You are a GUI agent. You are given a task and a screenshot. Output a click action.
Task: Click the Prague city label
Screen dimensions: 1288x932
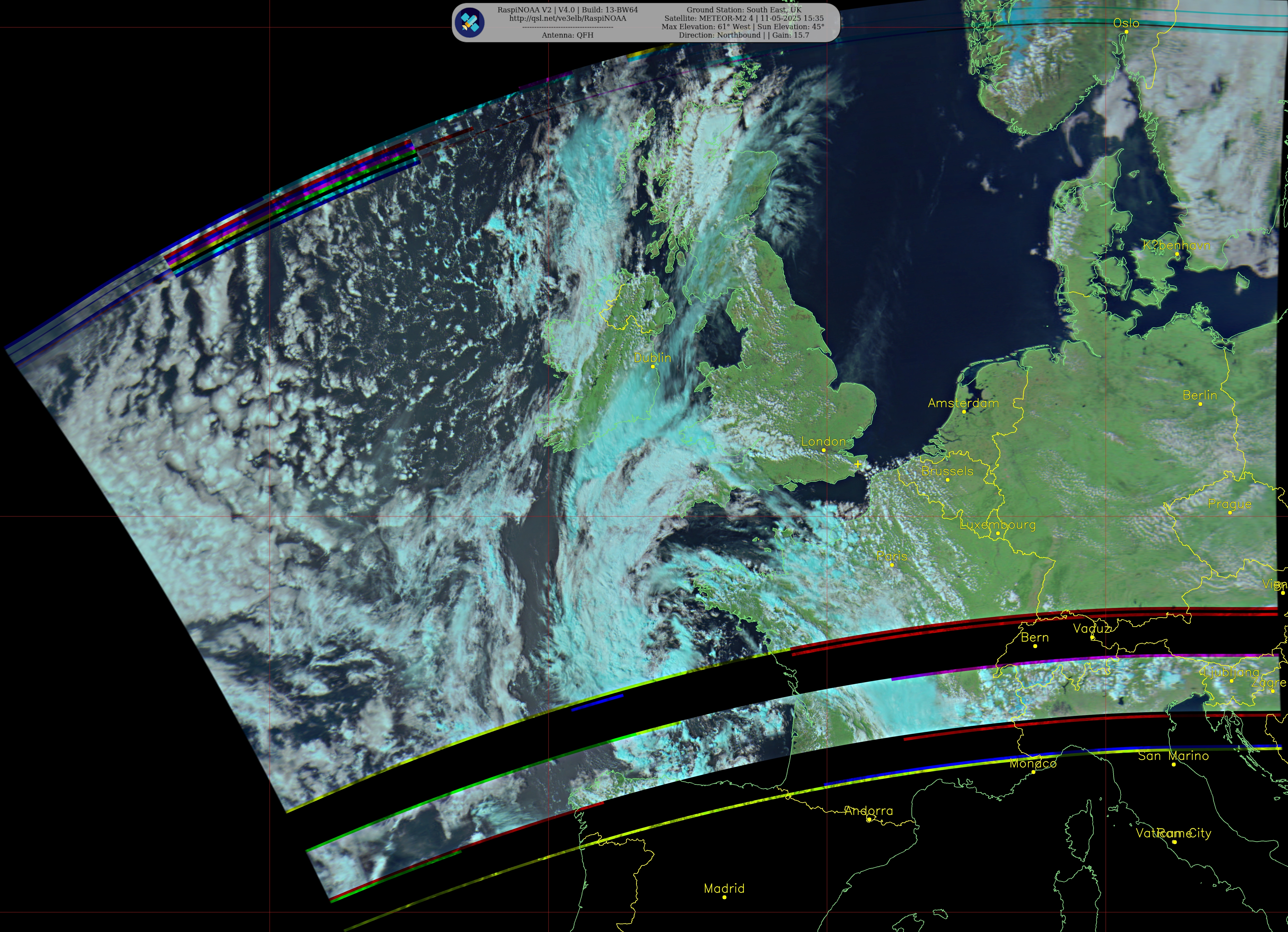tap(1229, 504)
